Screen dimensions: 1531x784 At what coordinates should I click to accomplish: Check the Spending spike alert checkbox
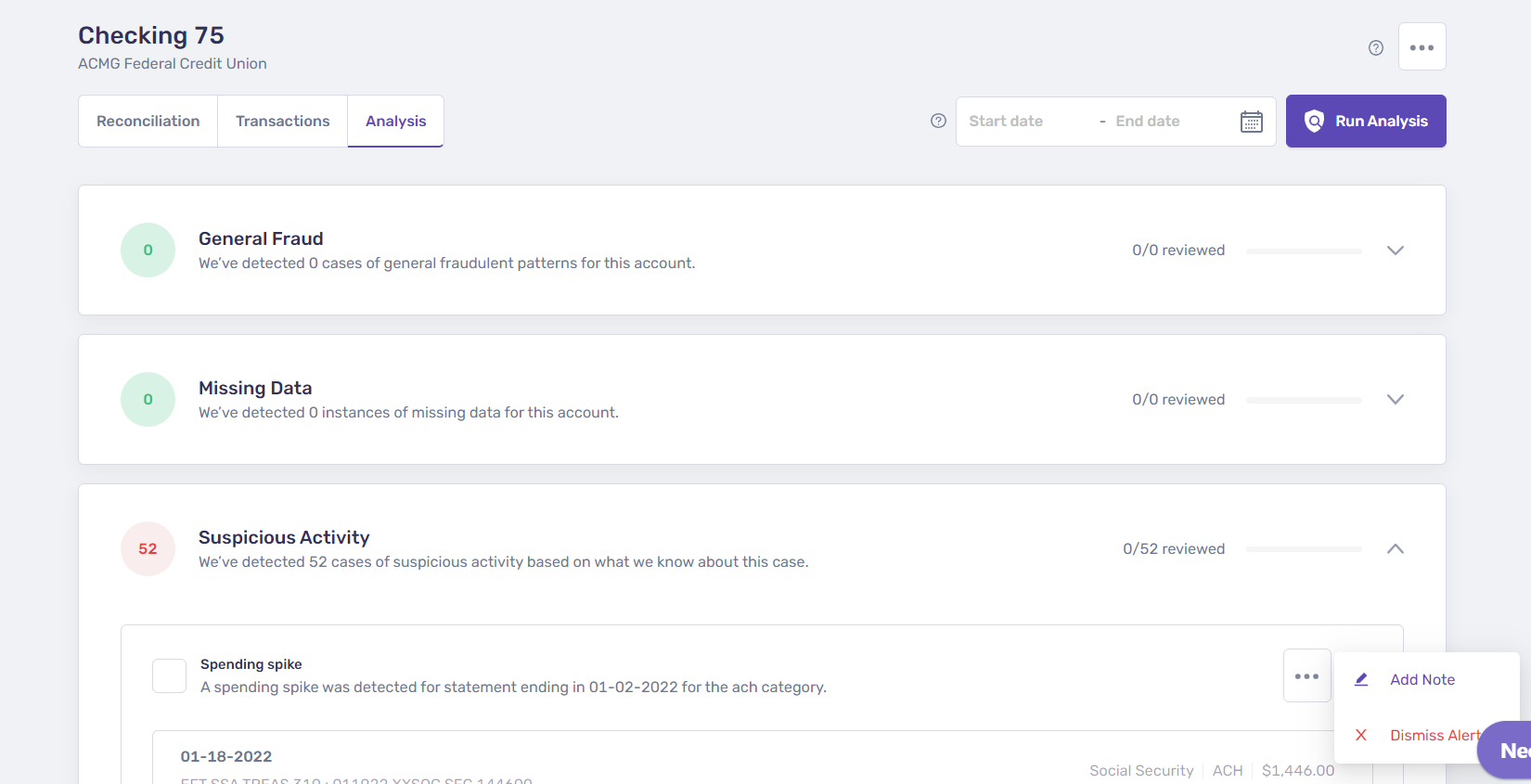(170, 675)
